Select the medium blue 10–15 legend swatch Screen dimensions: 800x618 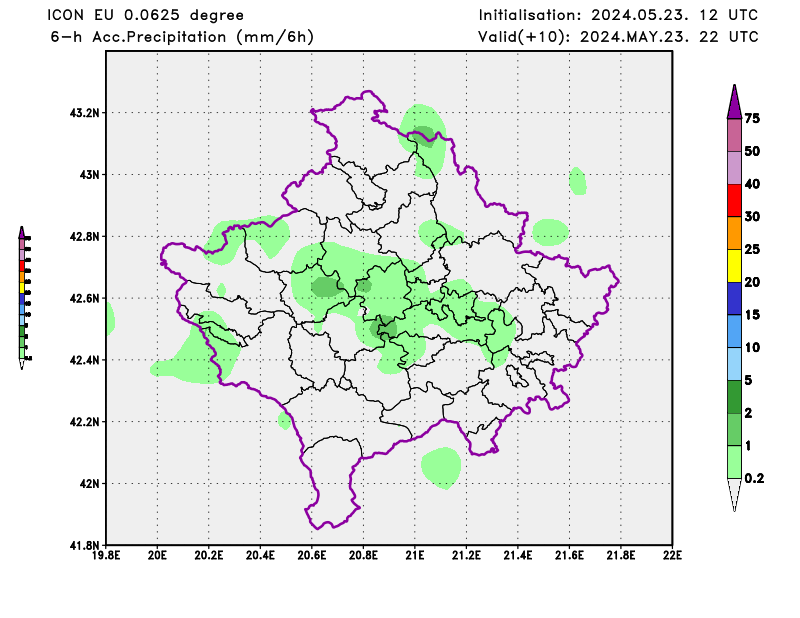734,331
